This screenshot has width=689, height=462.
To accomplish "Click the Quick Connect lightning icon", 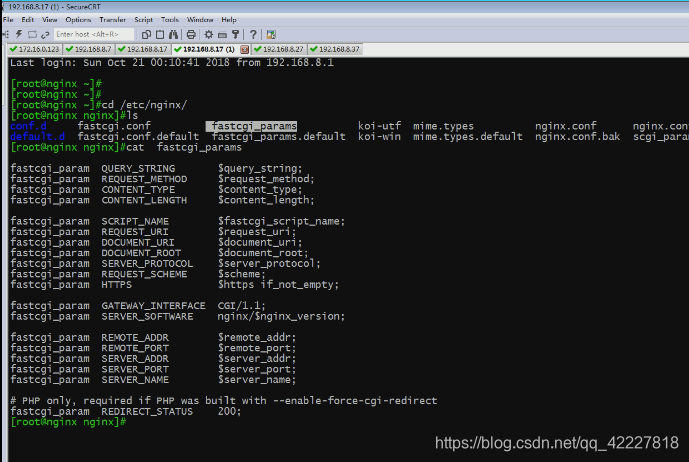I will (x=19, y=34).
